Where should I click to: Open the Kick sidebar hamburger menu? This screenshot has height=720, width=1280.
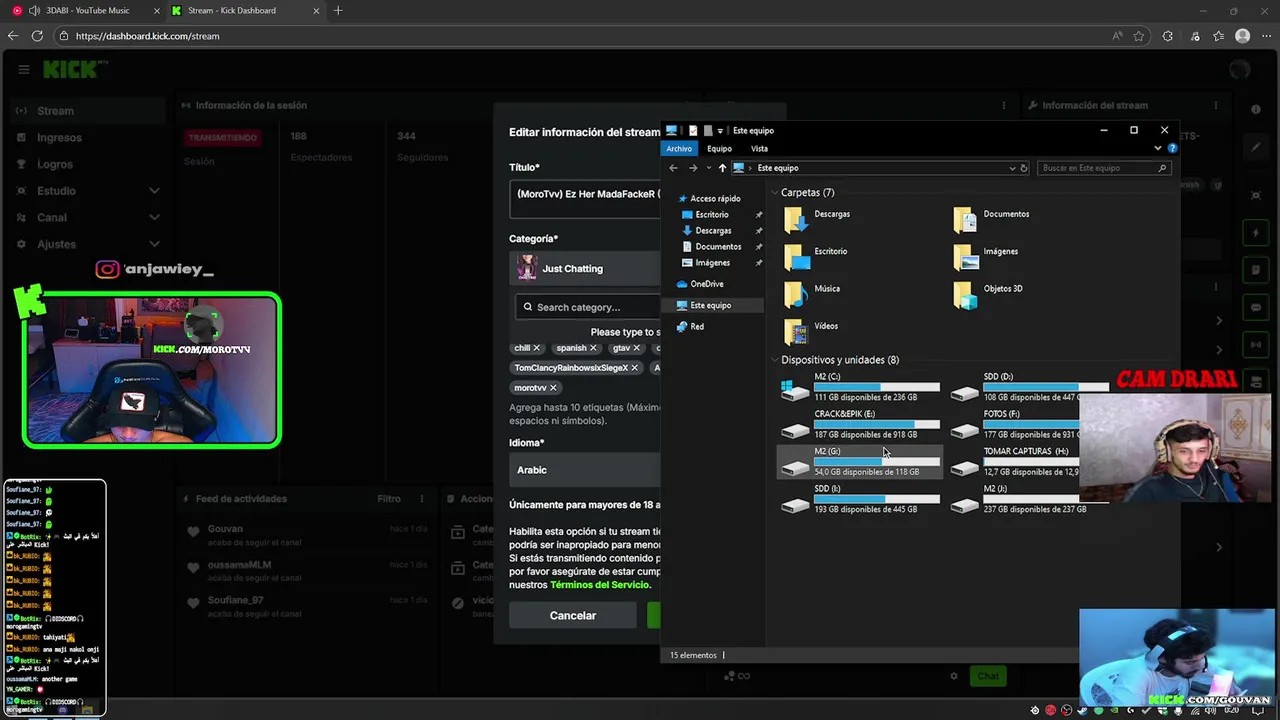[23, 69]
